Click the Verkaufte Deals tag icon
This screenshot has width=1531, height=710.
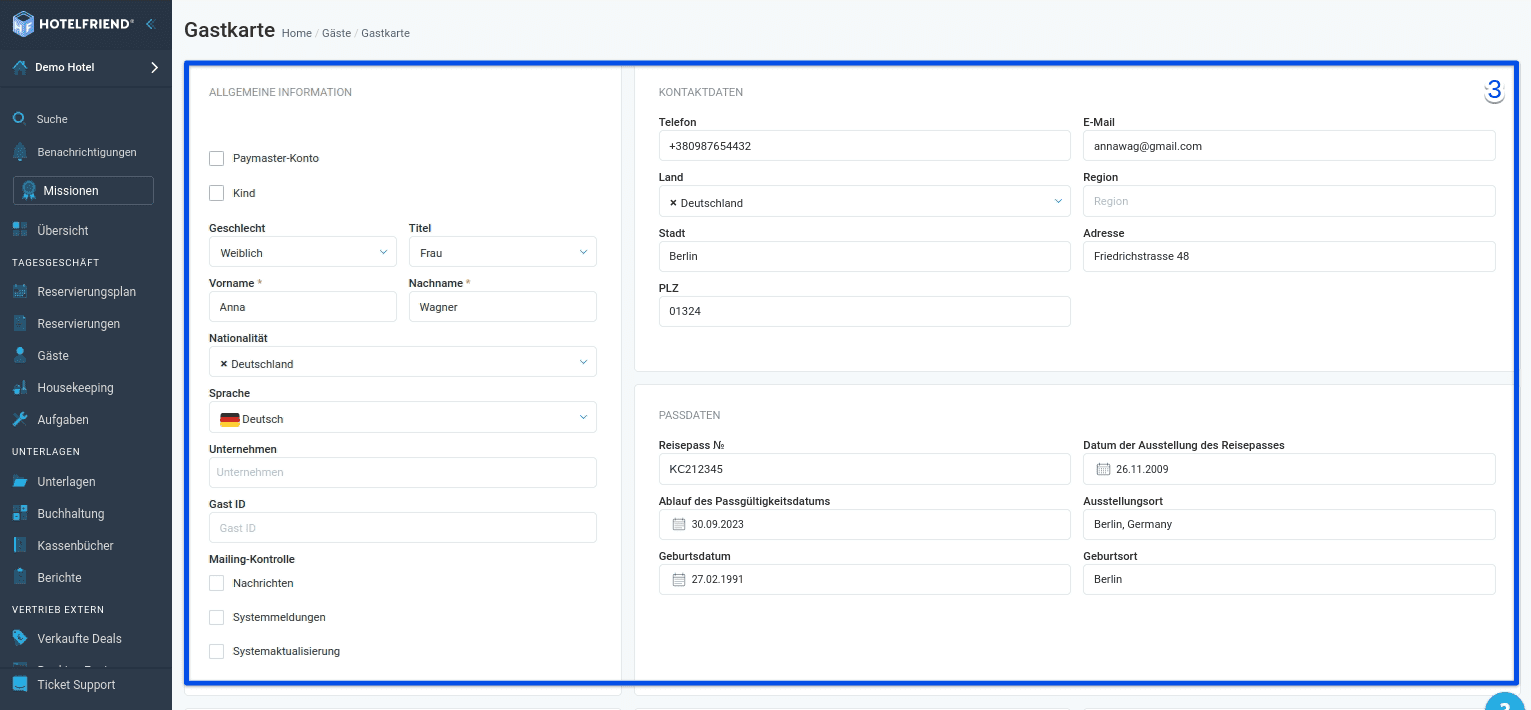coord(20,638)
